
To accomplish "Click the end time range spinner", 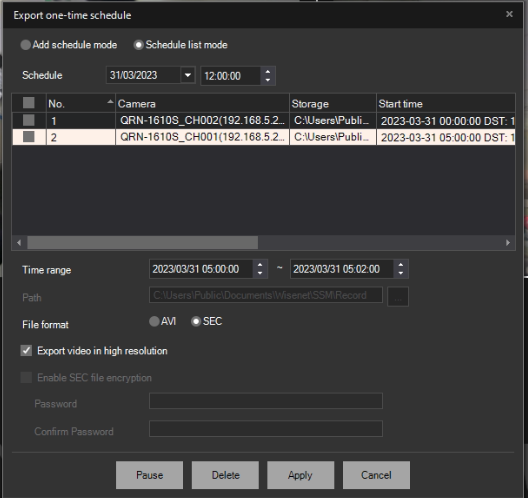I will pos(401,269).
